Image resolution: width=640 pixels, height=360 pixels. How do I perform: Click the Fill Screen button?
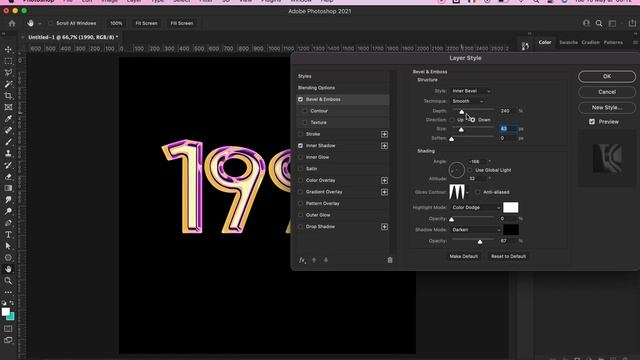click(182, 23)
